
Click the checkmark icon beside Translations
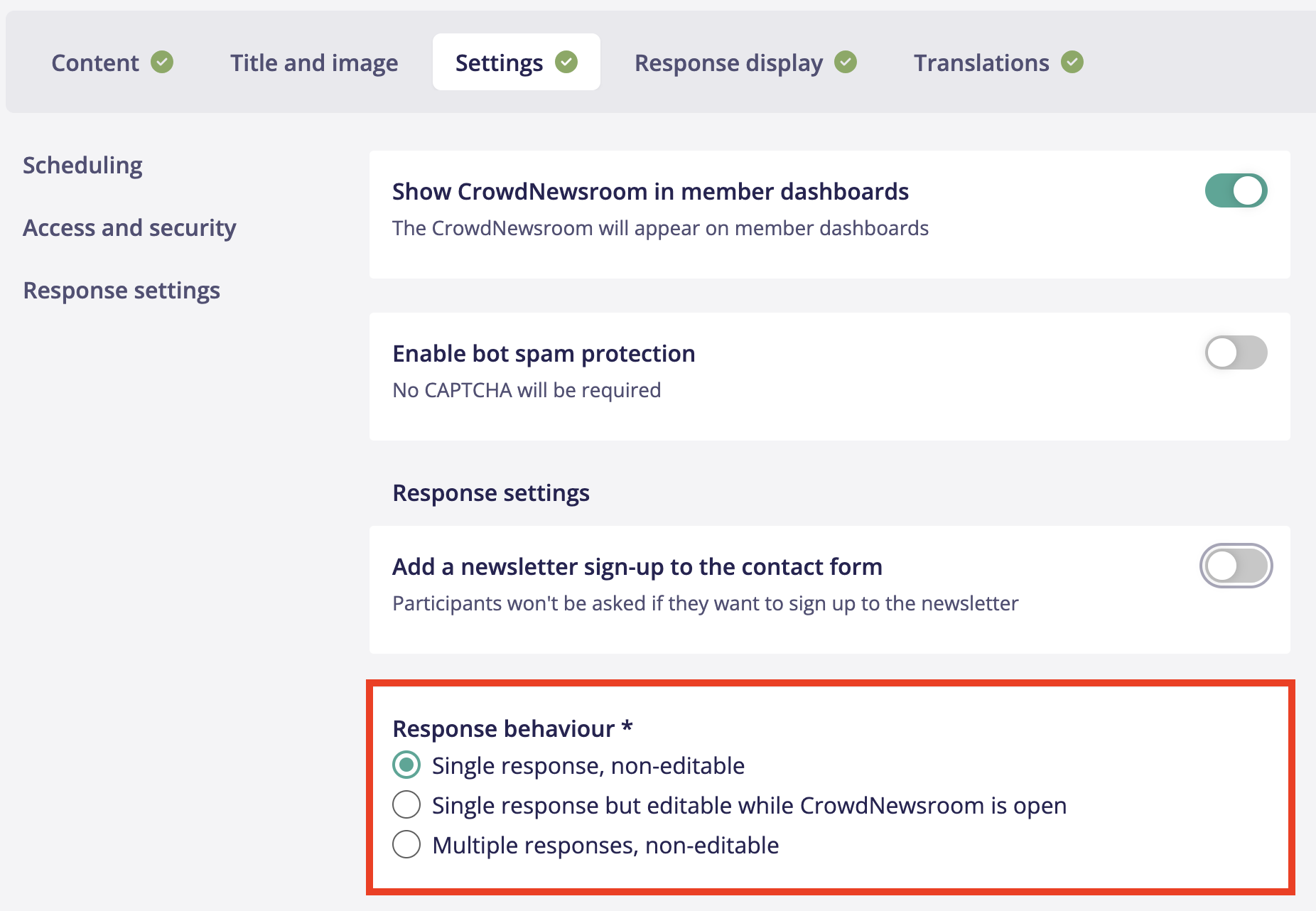pyautogui.click(x=1072, y=62)
